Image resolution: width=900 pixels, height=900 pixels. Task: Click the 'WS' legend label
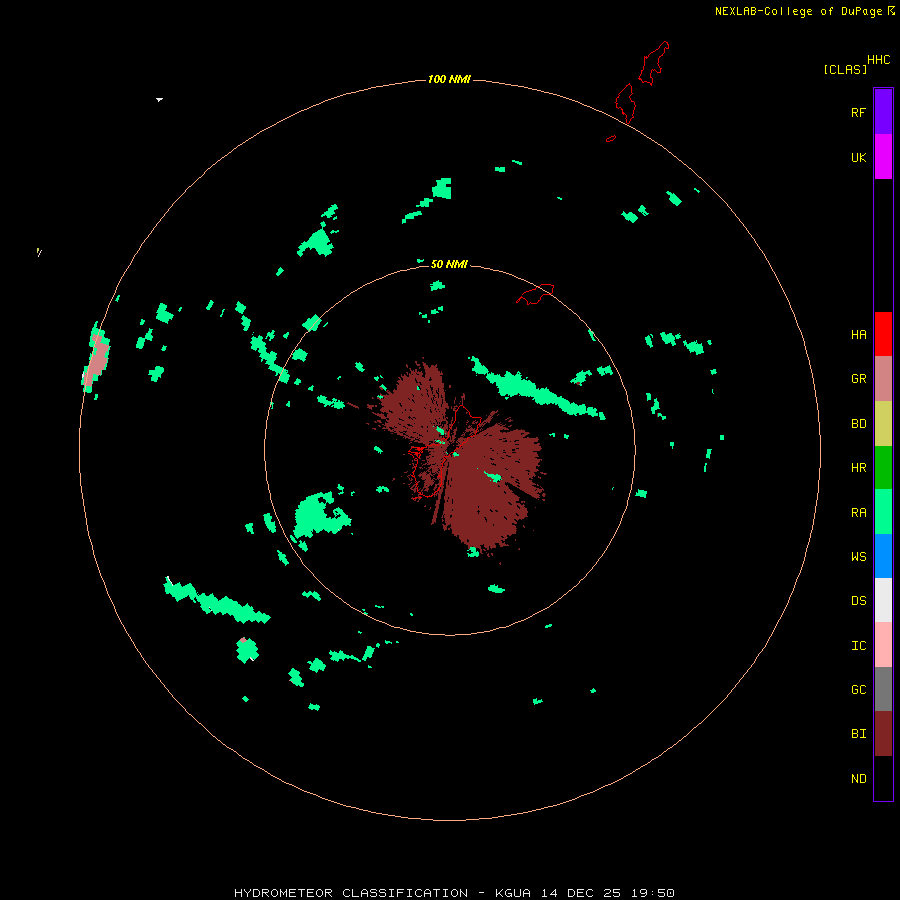click(858, 557)
